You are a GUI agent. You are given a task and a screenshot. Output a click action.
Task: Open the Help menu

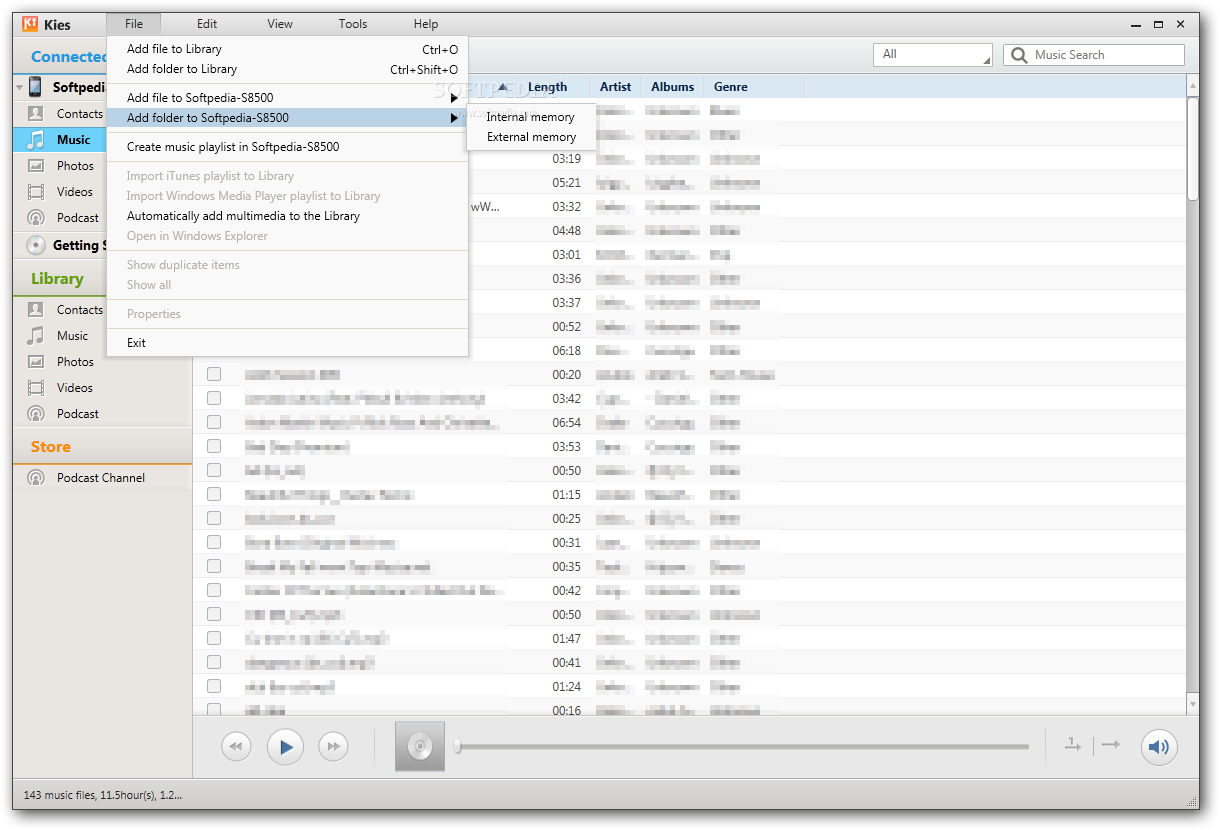pyautogui.click(x=426, y=24)
